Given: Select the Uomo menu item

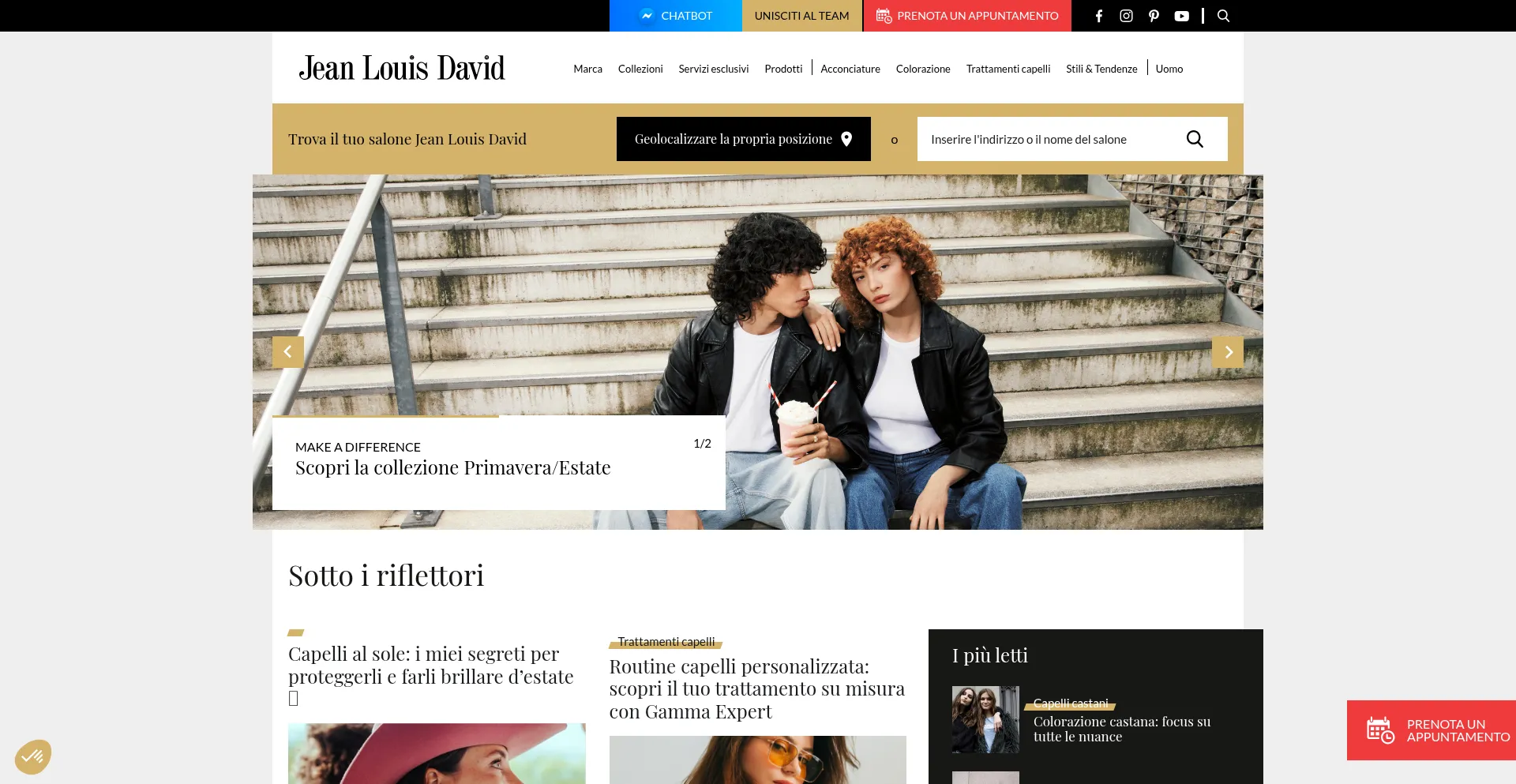Looking at the screenshot, I should [1169, 69].
